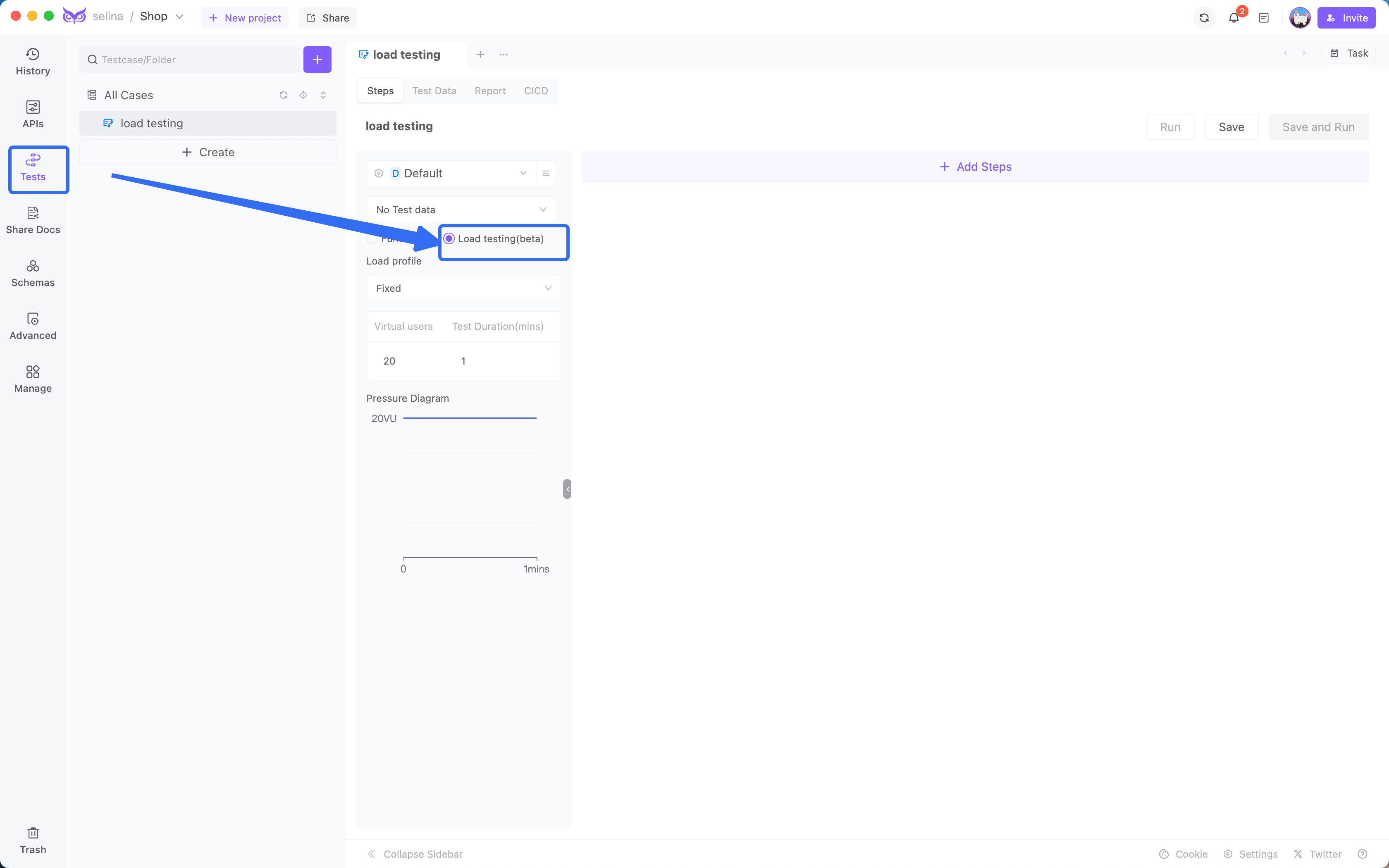
Task: Edit the Virtual users value 20
Action: [x=389, y=361]
